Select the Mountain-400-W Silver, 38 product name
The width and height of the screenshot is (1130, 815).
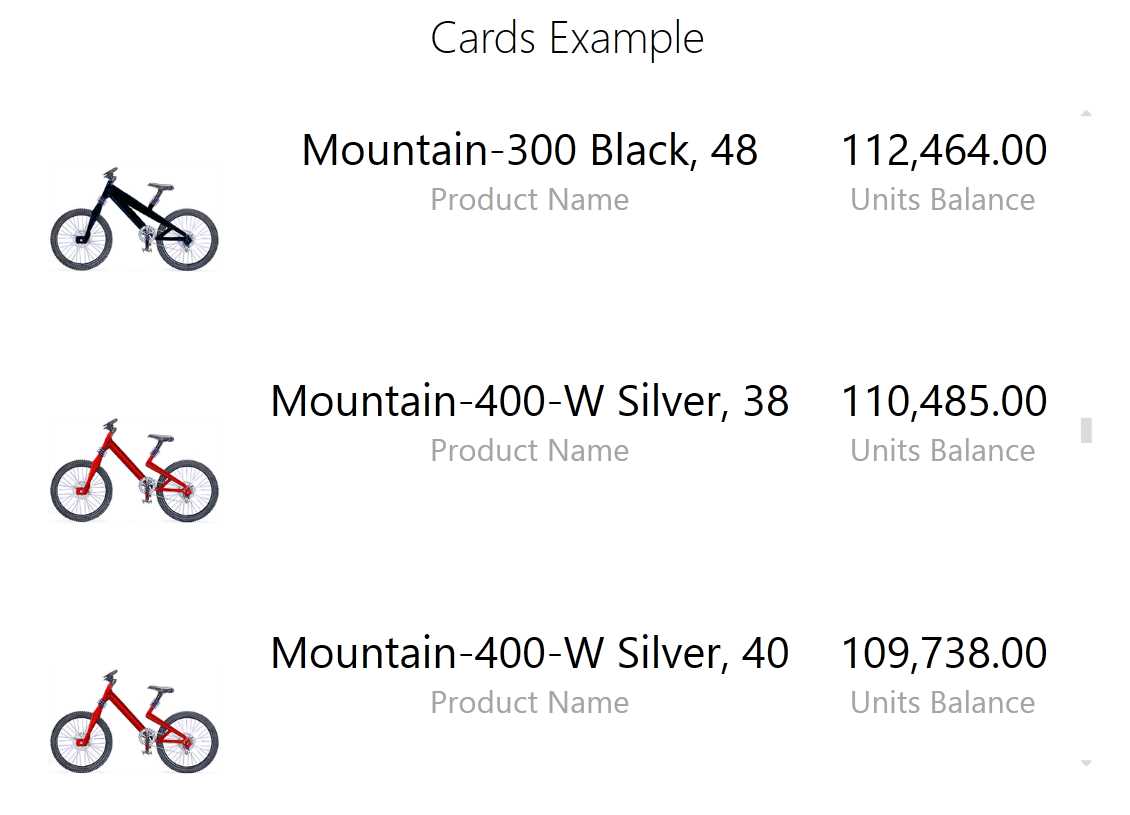pyautogui.click(x=530, y=401)
